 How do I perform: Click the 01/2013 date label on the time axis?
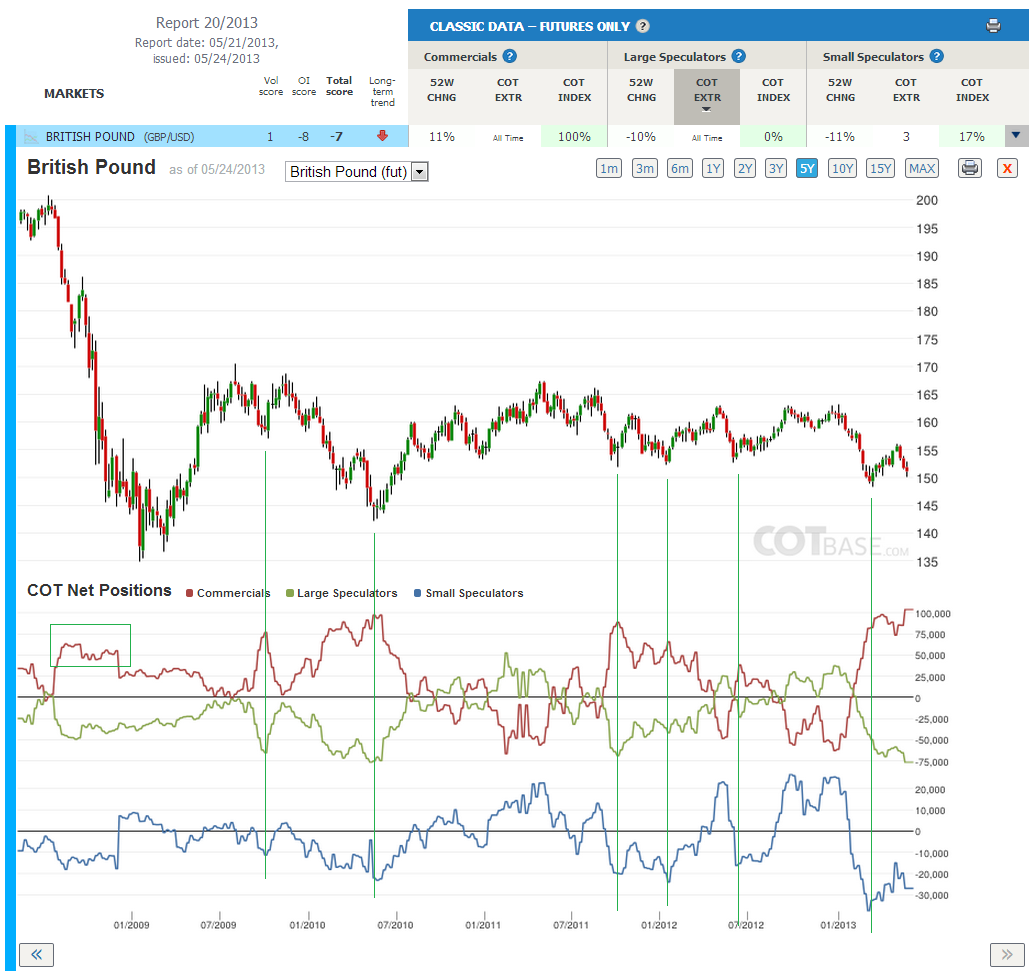point(837,925)
